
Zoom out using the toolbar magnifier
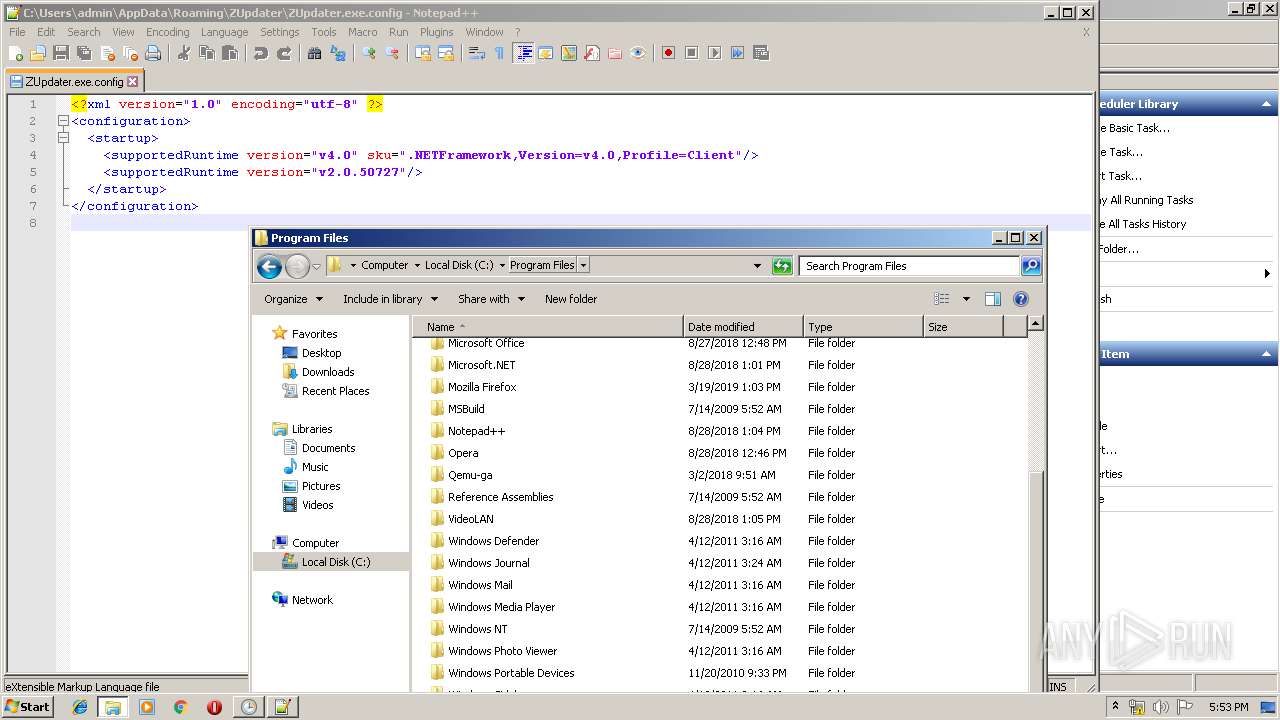tap(392, 53)
